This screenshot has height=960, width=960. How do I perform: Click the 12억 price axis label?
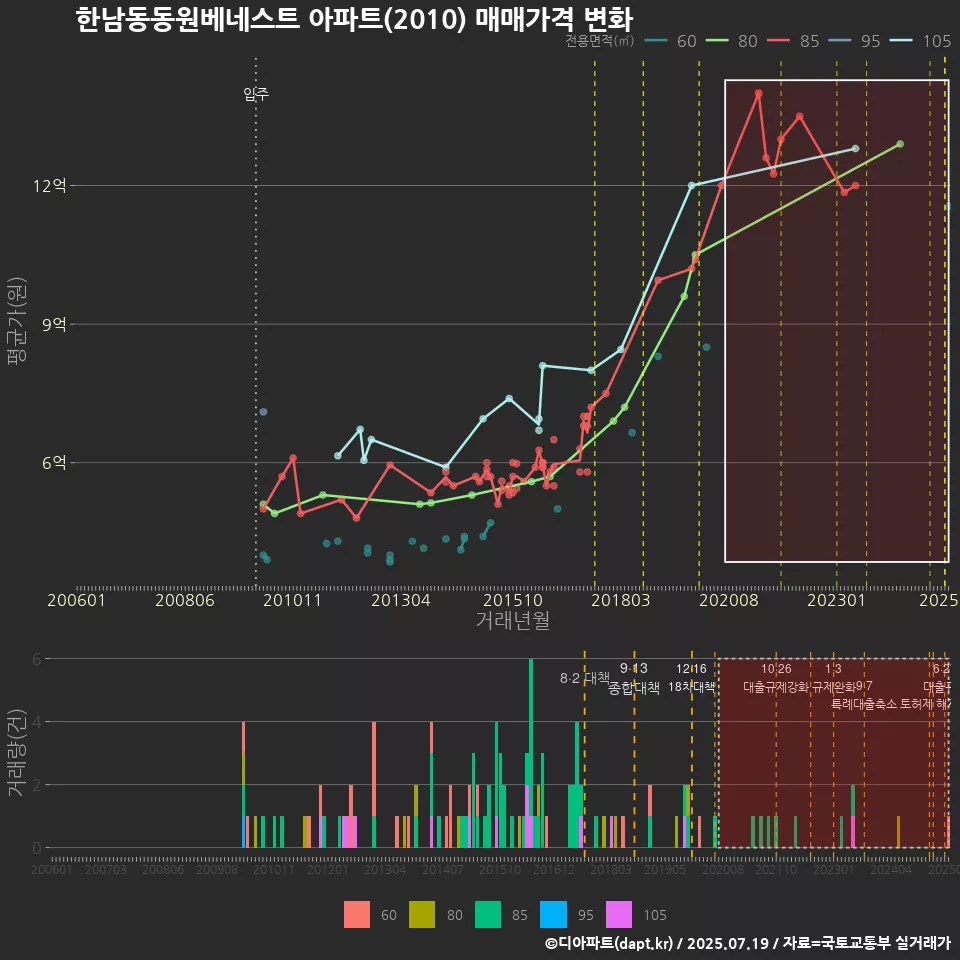50,186
